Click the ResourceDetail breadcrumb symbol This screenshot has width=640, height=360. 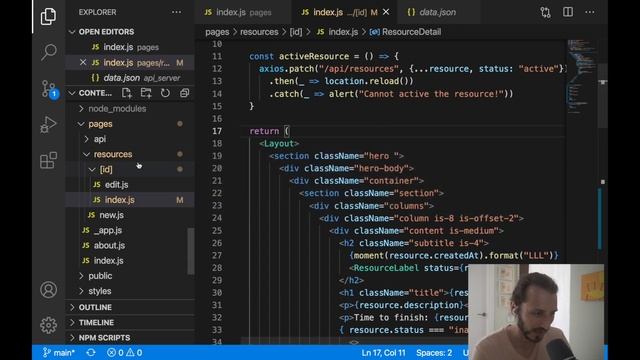(x=405, y=32)
